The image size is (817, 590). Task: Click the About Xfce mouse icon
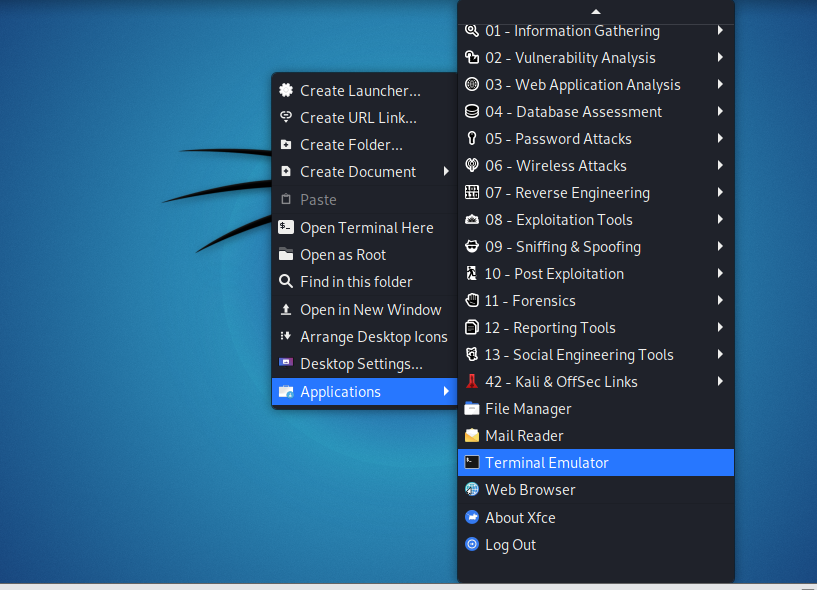(472, 517)
